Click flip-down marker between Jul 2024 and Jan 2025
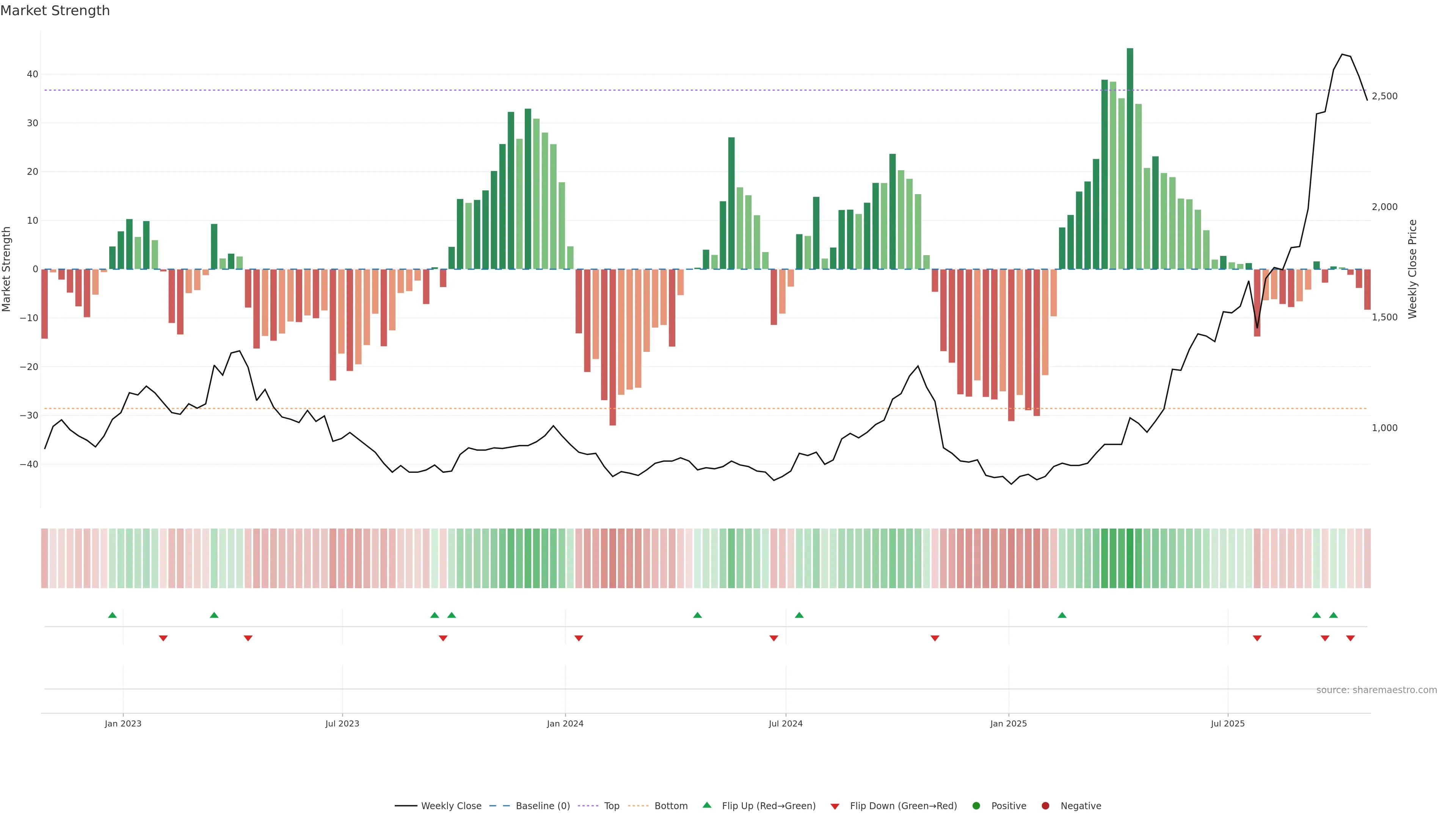 point(935,638)
